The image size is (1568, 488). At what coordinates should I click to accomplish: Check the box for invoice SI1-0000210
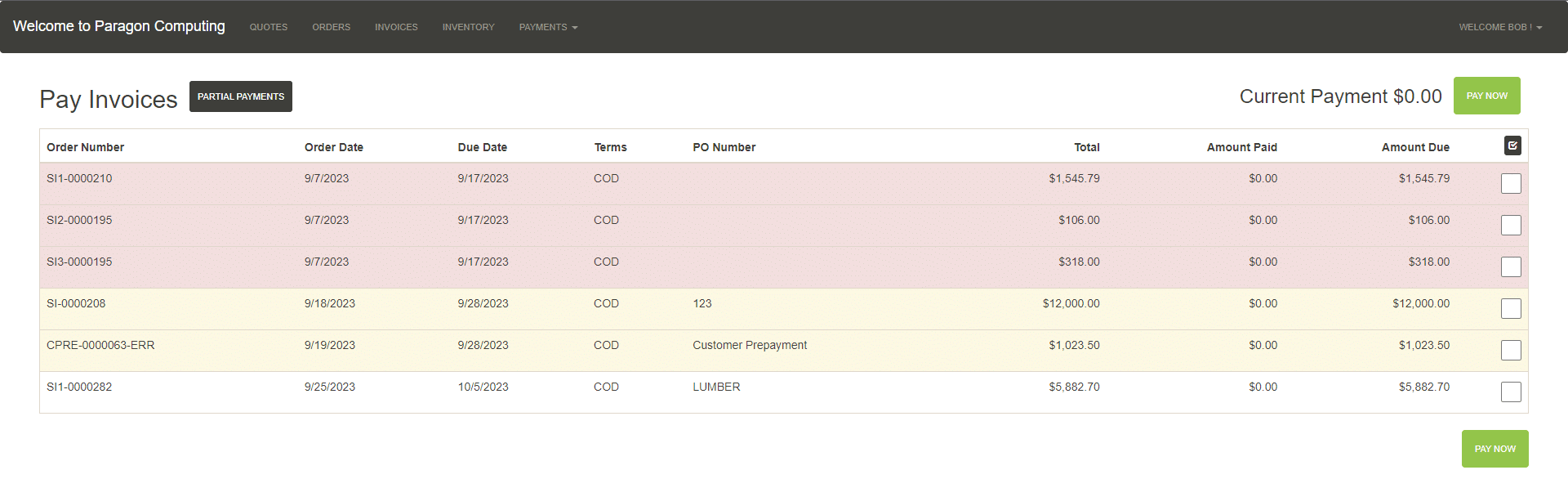(1511, 184)
